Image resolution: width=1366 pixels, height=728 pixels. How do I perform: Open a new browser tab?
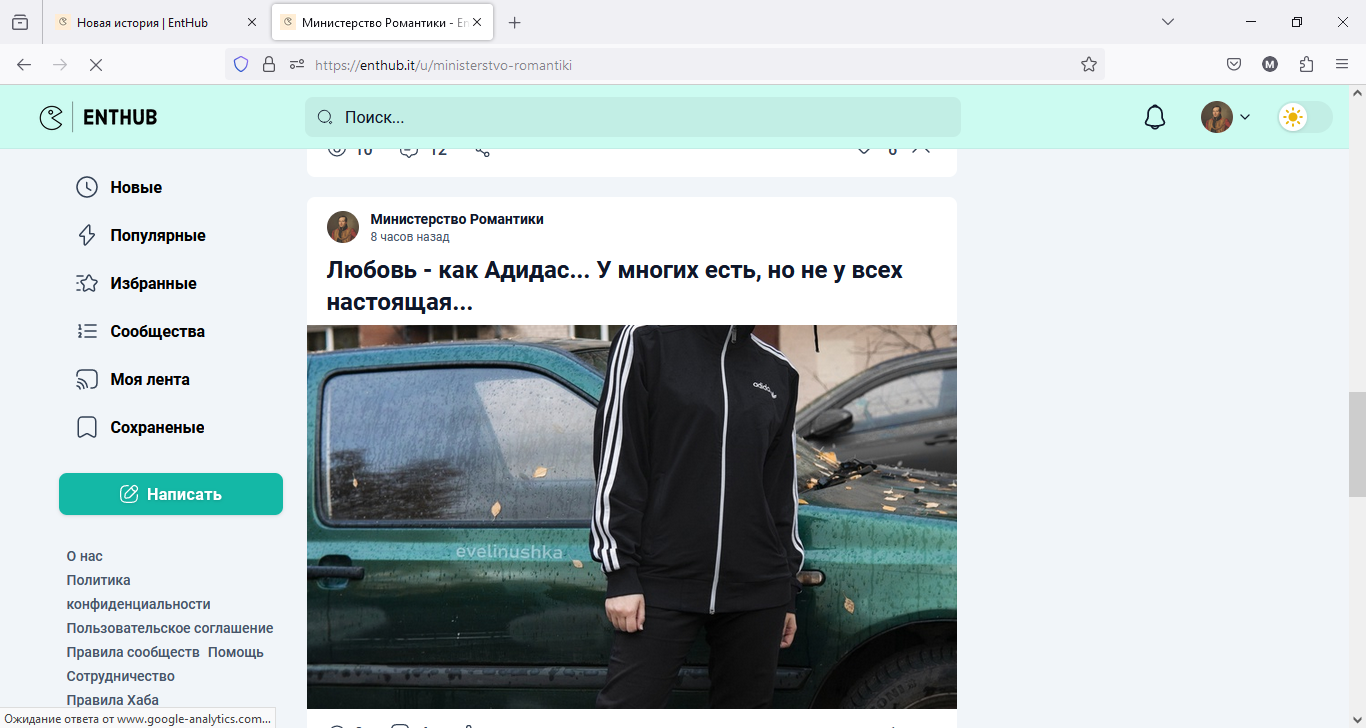click(x=514, y=22)
